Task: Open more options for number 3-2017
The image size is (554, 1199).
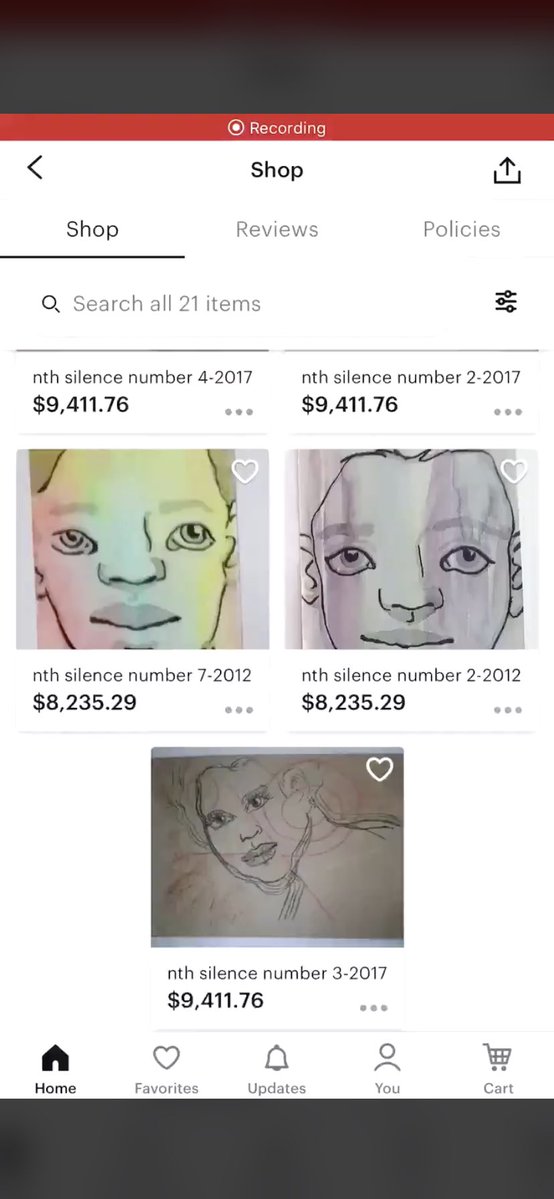Action: coord(373,1008)
